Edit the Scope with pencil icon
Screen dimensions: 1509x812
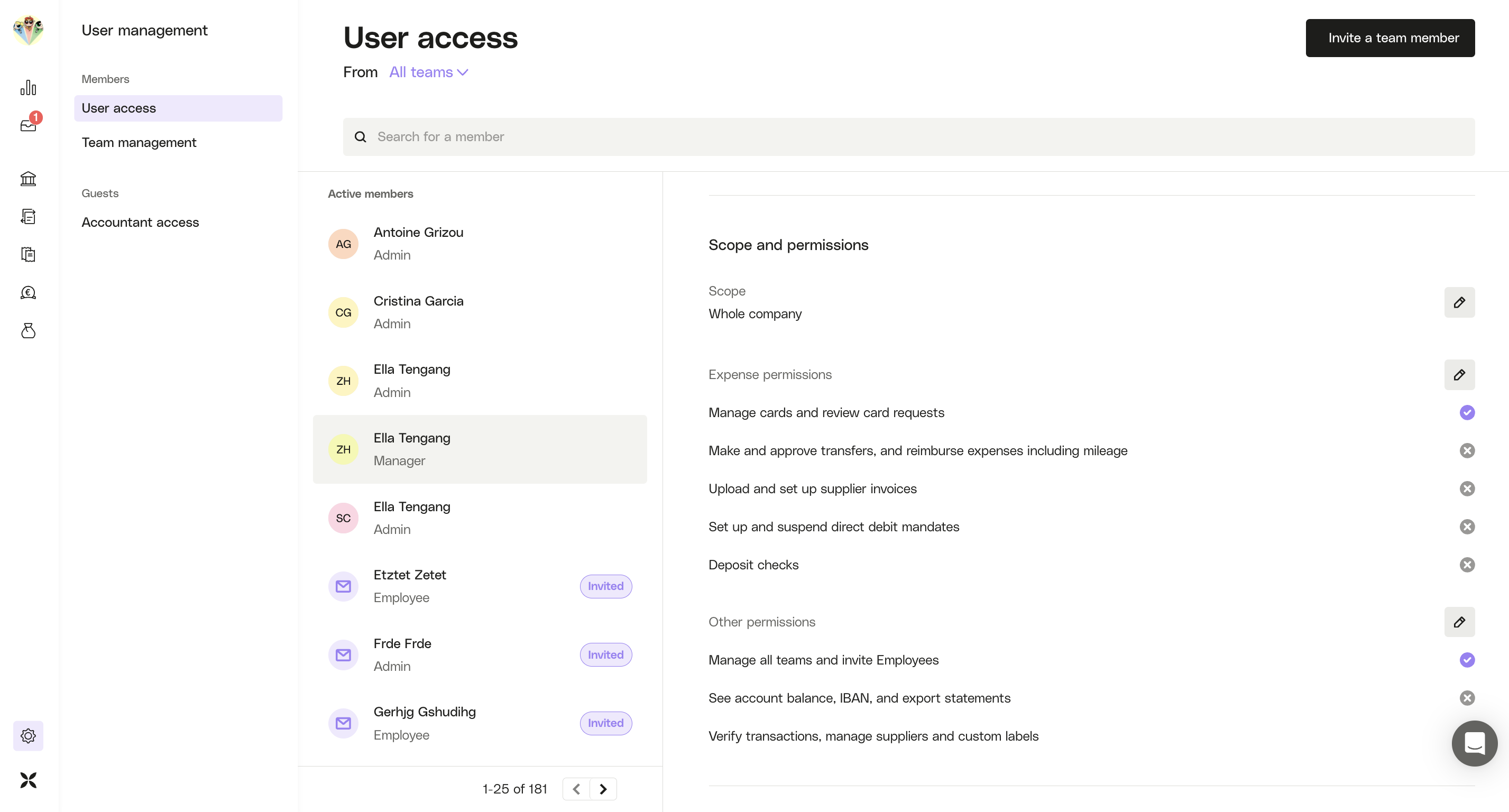click(x=1459, y=302)
